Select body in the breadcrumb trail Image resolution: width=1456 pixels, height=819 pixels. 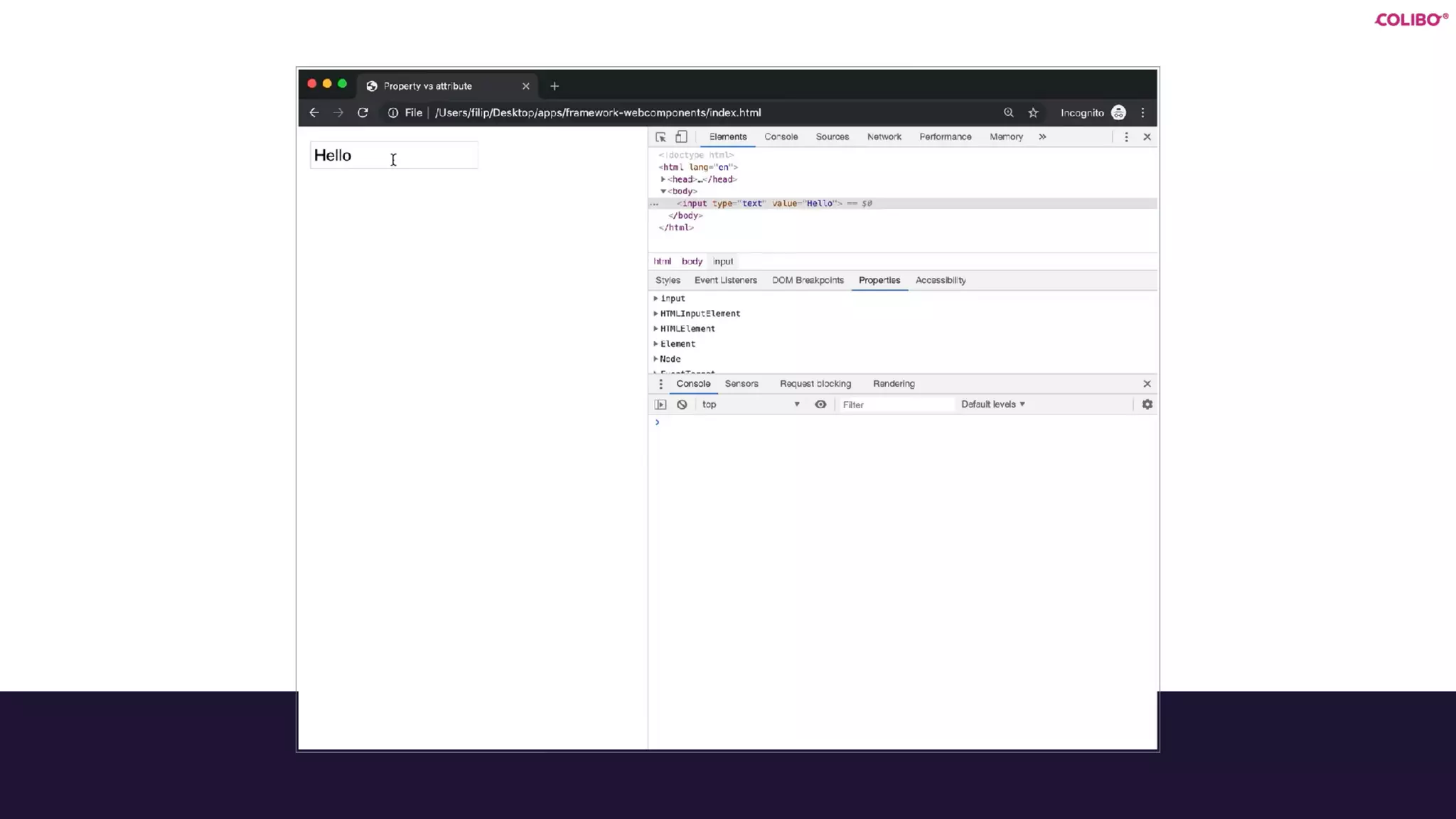click(692, 262)
